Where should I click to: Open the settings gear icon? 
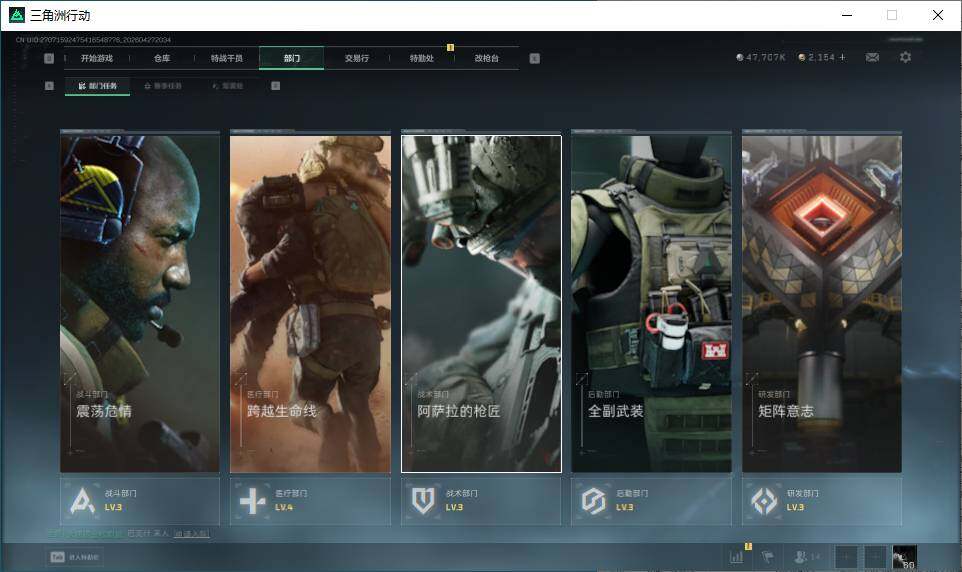[905, 58]
